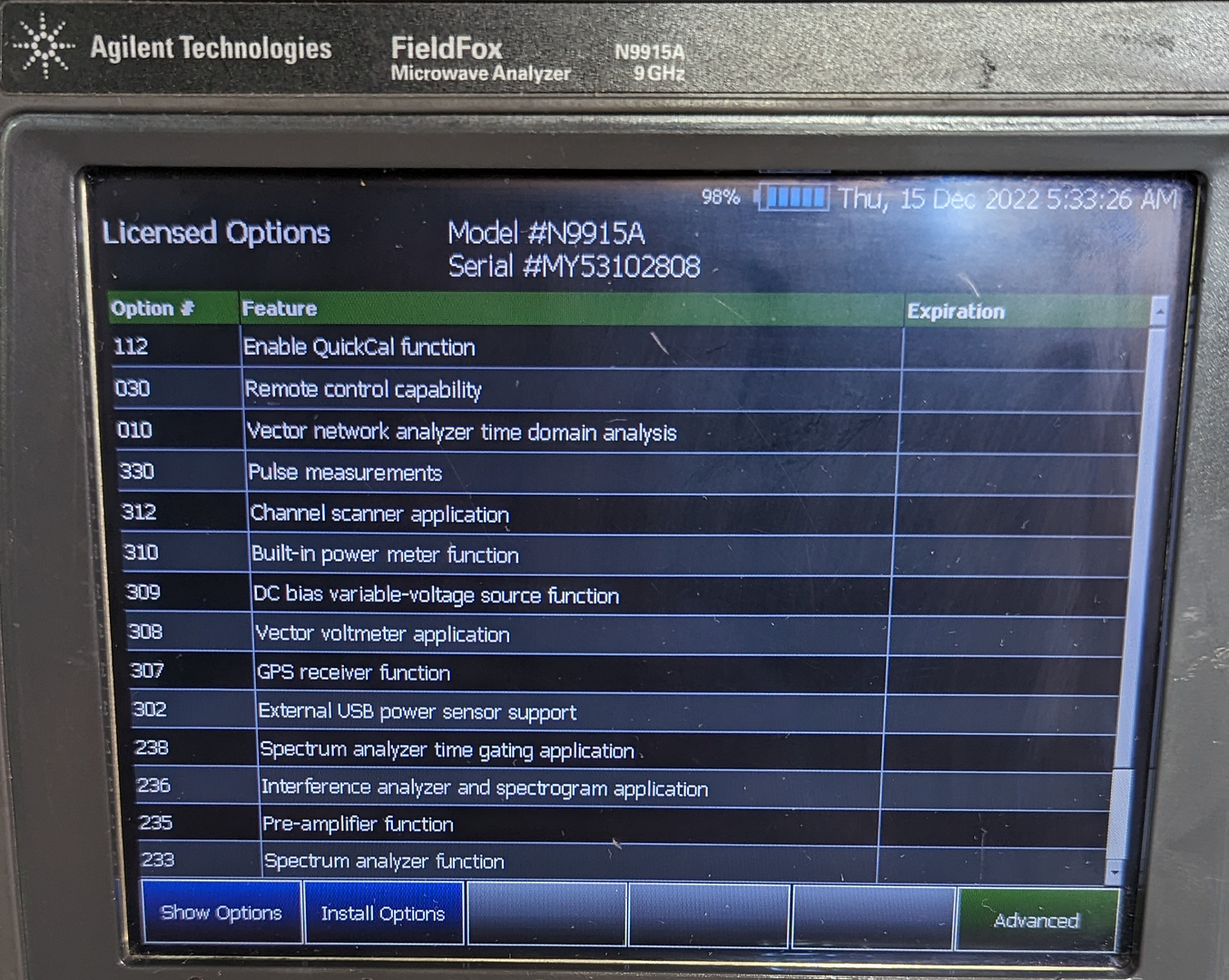Screen dimensions: 1229x980
Task: Select option number 330
Action: [137, 471]
